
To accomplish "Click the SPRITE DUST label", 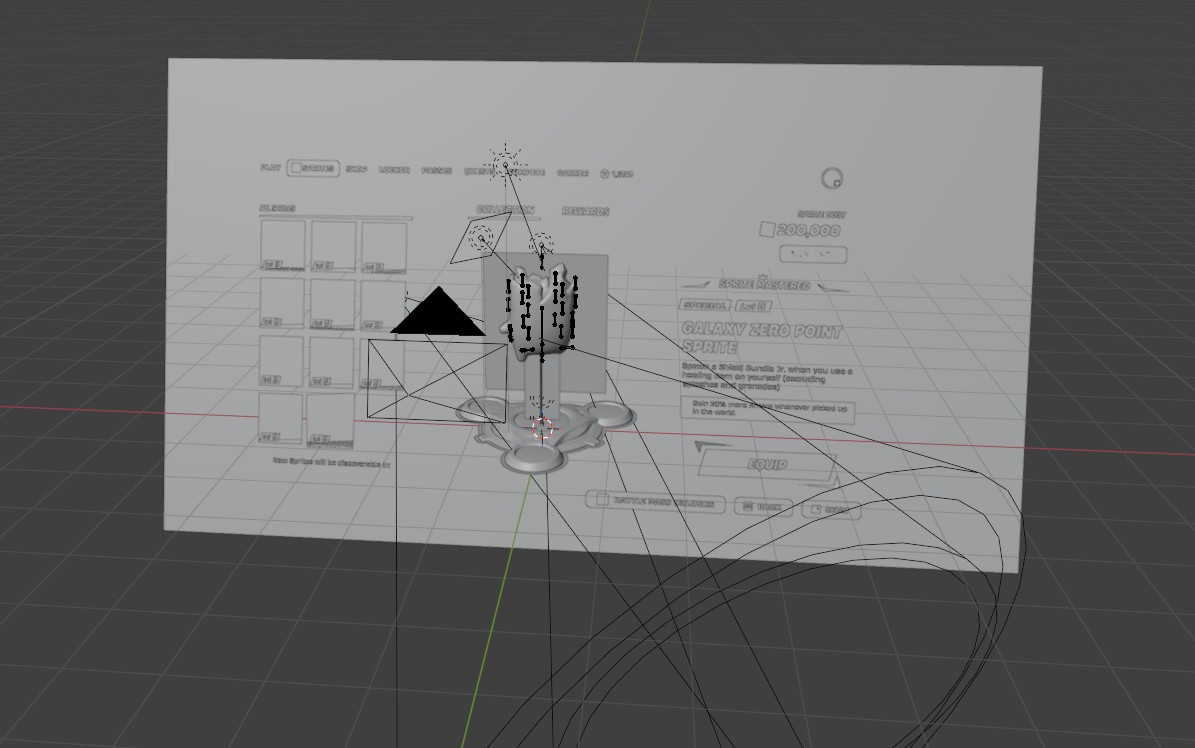I will 822,215.
